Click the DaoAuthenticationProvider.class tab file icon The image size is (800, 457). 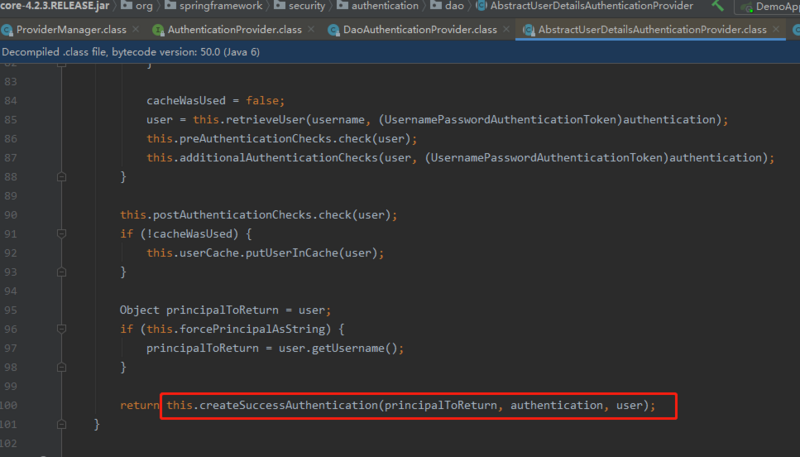pyautogui.click(x=334, y=30)
